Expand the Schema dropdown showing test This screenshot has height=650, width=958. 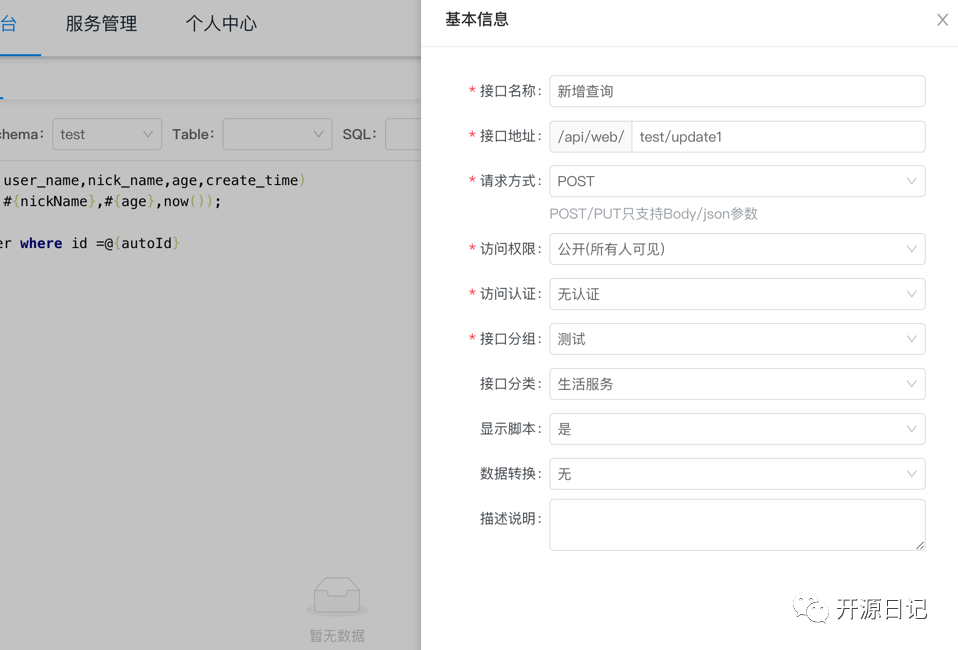click(106, 134)
